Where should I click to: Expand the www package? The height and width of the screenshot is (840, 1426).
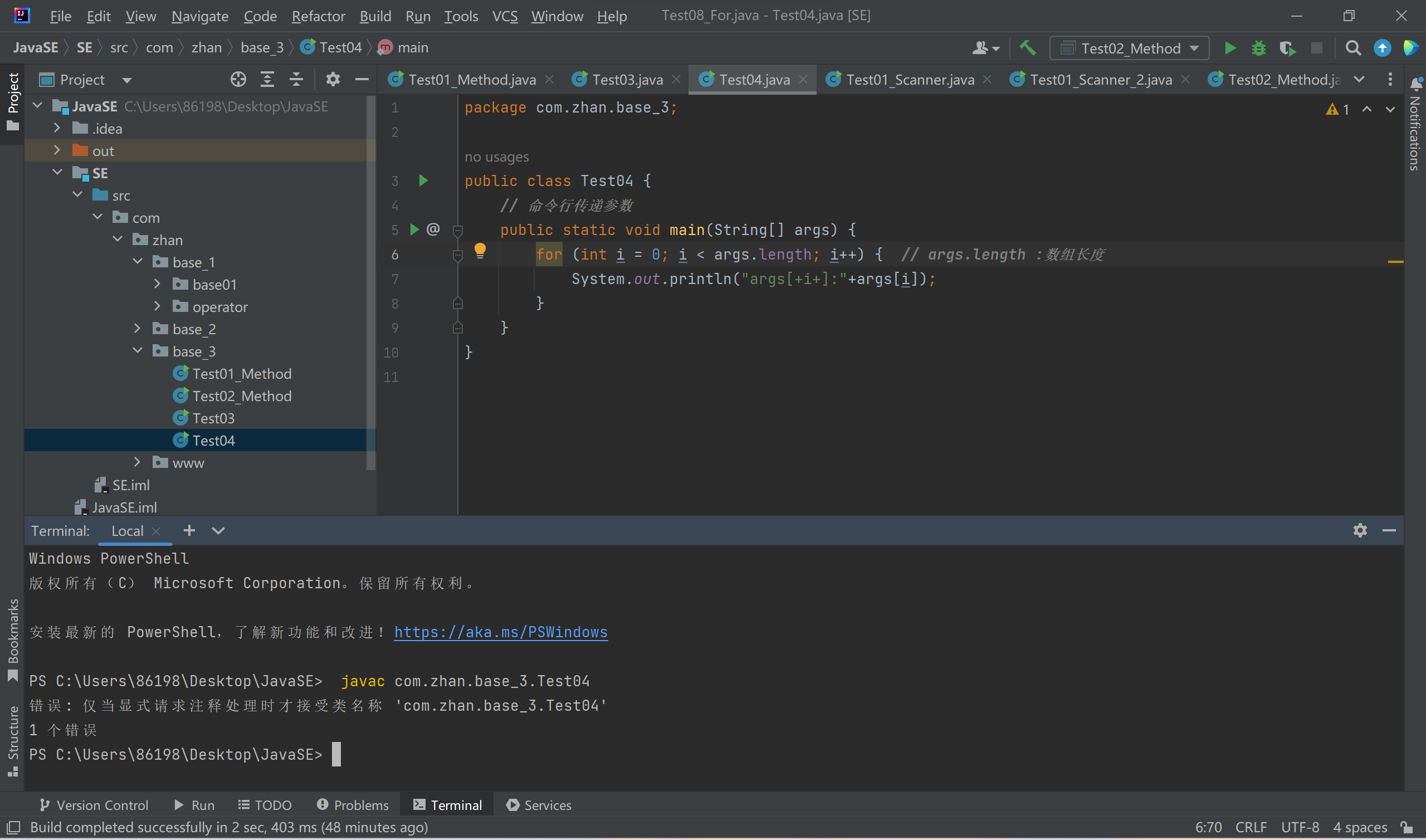click(x=137, y=462)
